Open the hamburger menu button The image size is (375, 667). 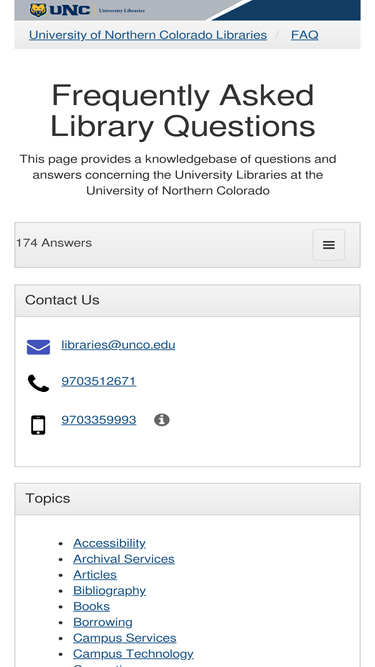pyautogui.click(x=329, y=245)
